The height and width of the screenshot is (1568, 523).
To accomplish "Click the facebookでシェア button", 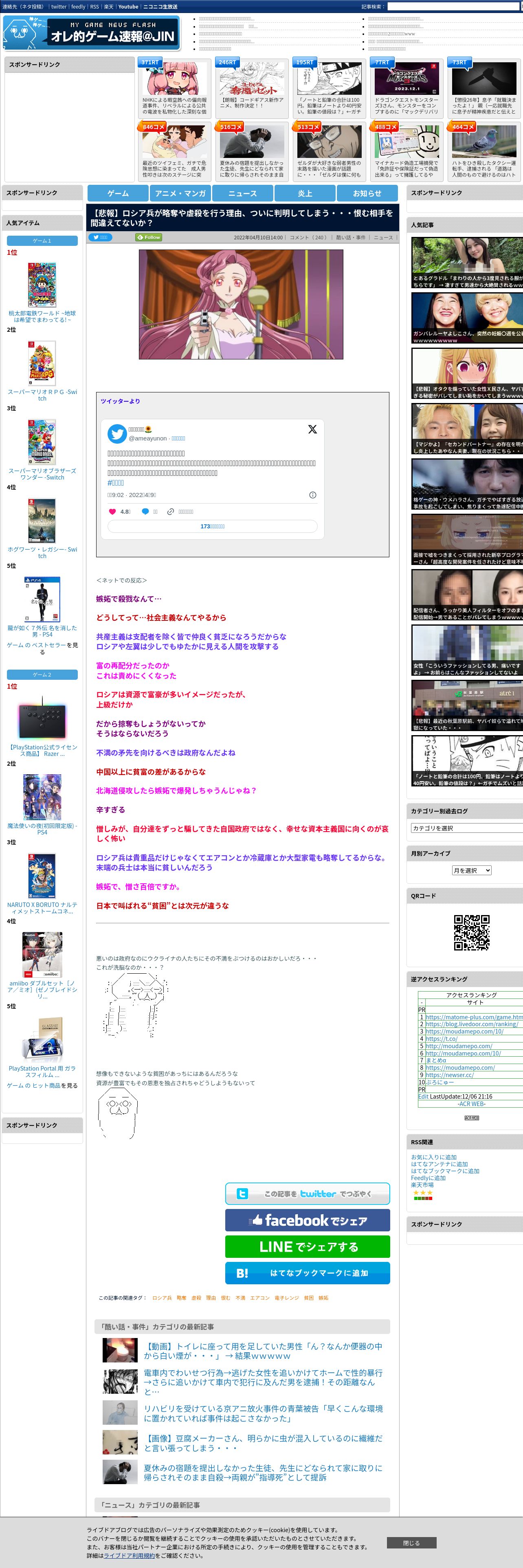I will pos(308,1220).
